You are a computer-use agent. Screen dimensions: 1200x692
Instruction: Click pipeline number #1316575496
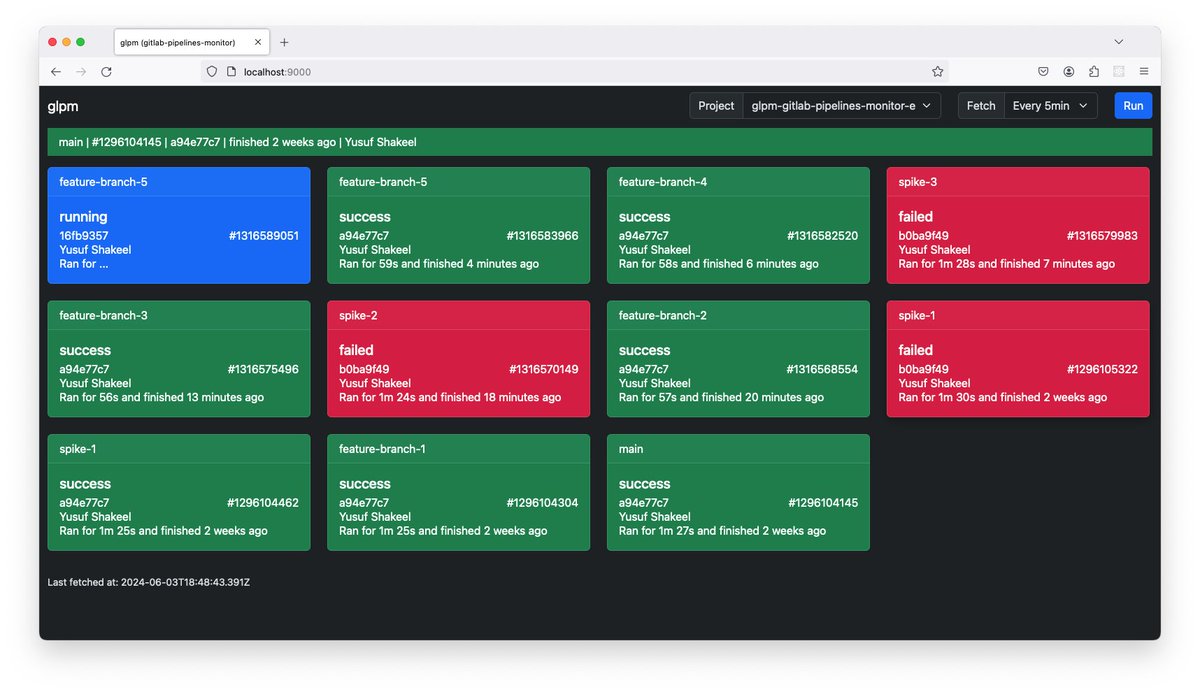pos(263,369)
